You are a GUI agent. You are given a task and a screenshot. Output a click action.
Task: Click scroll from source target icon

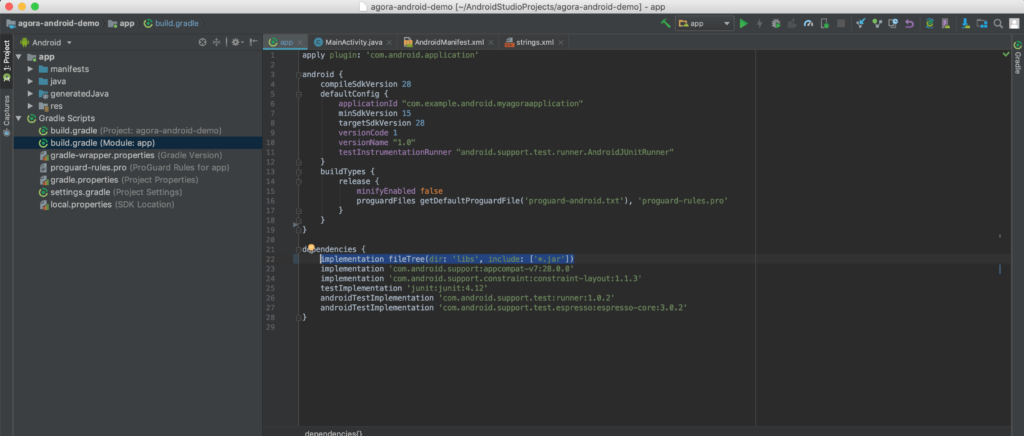202,42
